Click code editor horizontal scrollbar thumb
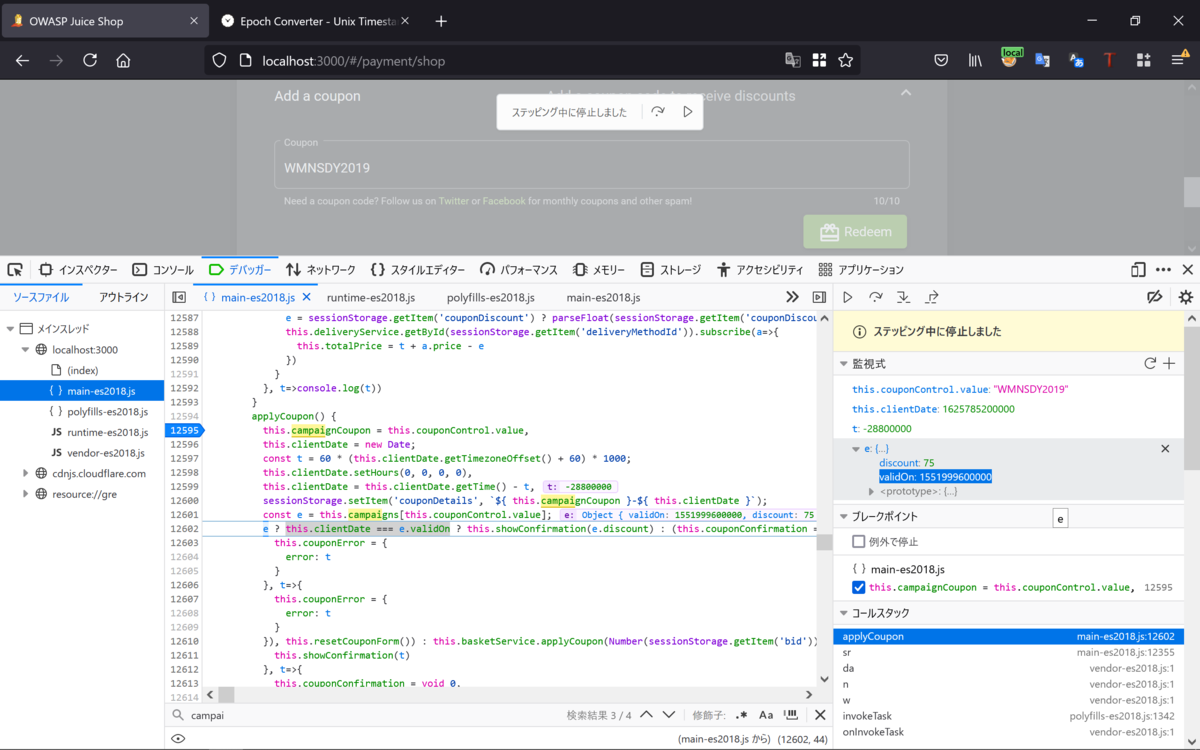The image size is (1200, 750). [x=226, y=694]
